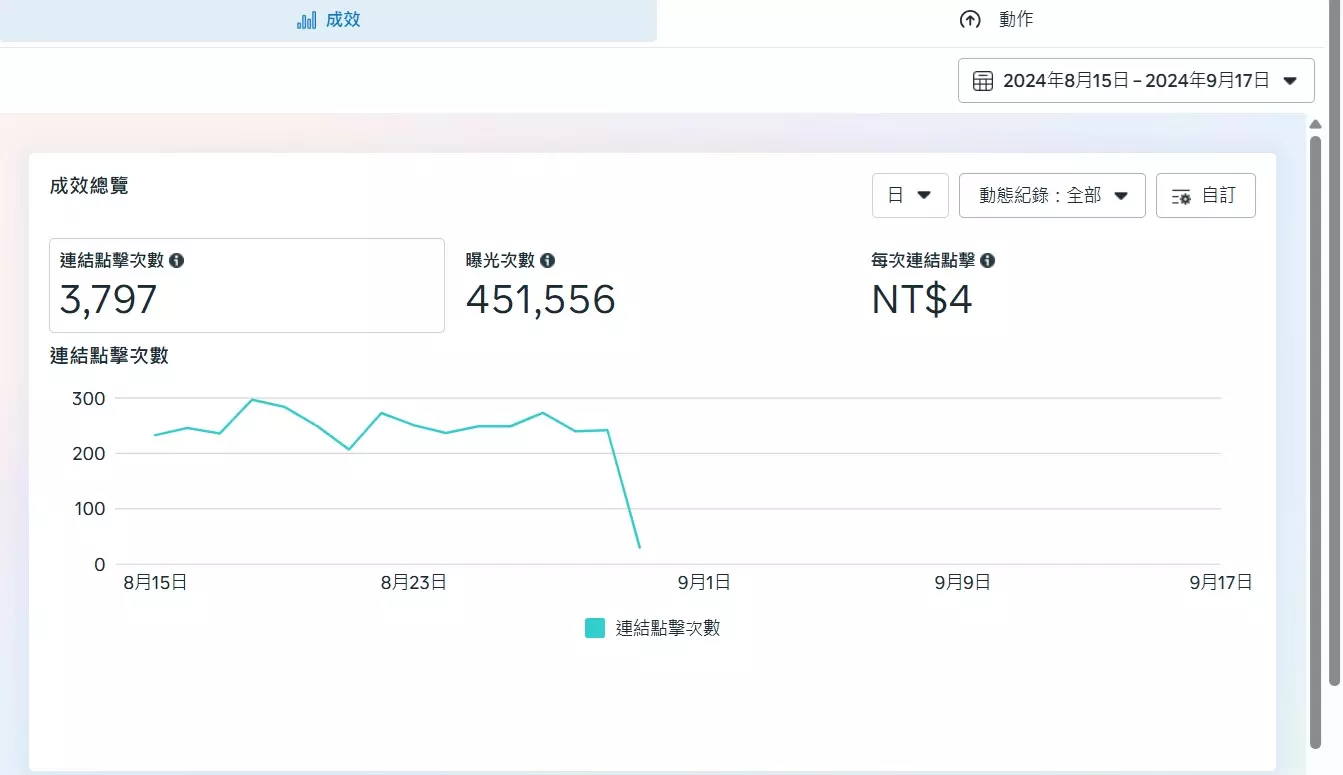Click info icon beside 每次連結點擊
Image resolution: width=1343 pixels, height=775 pixels.
(987, 260)
